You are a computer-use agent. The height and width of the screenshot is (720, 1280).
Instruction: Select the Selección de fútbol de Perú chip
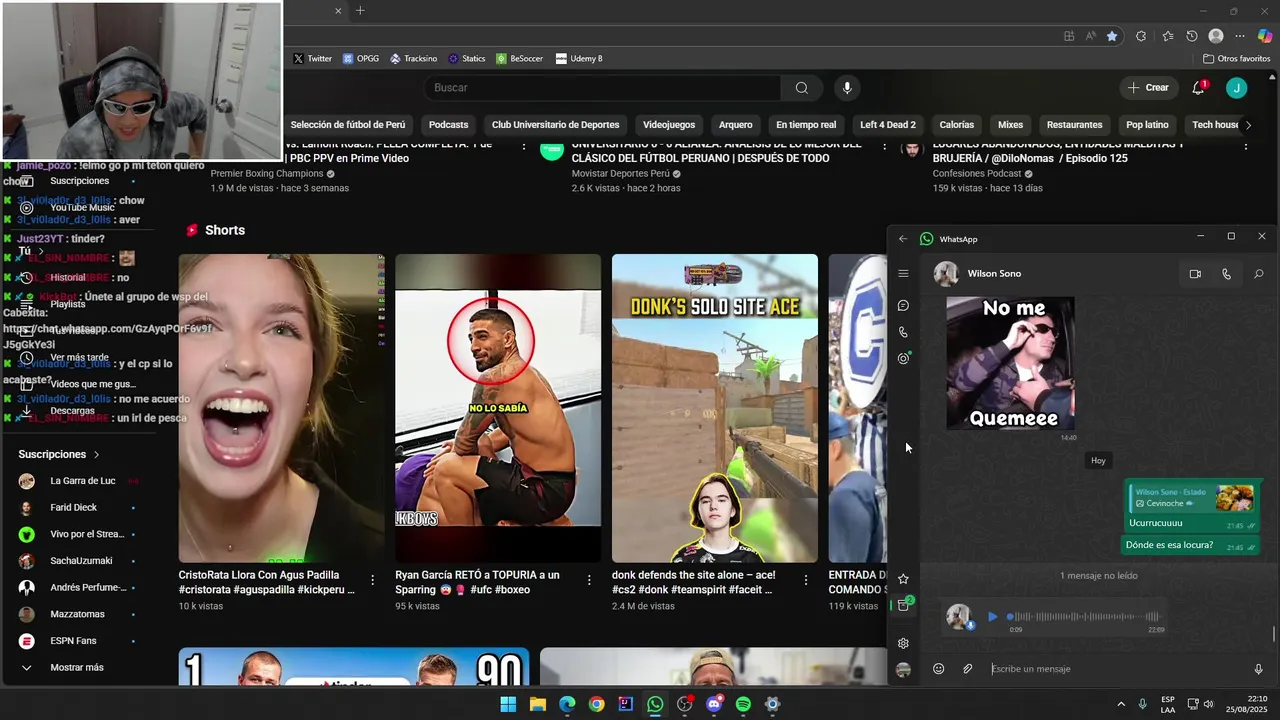coord(348,125)
